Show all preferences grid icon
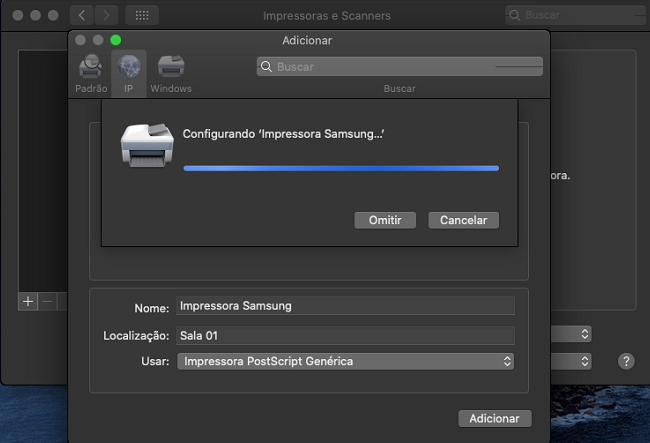This screenshot has width=650, height=443. (x=141, y=16)
